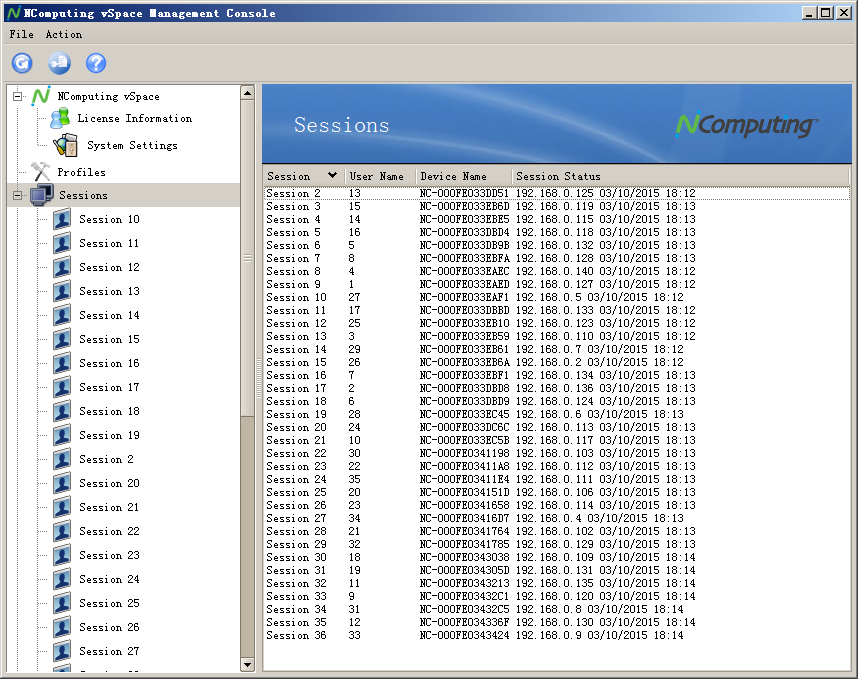Select the Session 36 row in list
The width and height of the screenshot is (858, 679).
(x=296, y=635)
